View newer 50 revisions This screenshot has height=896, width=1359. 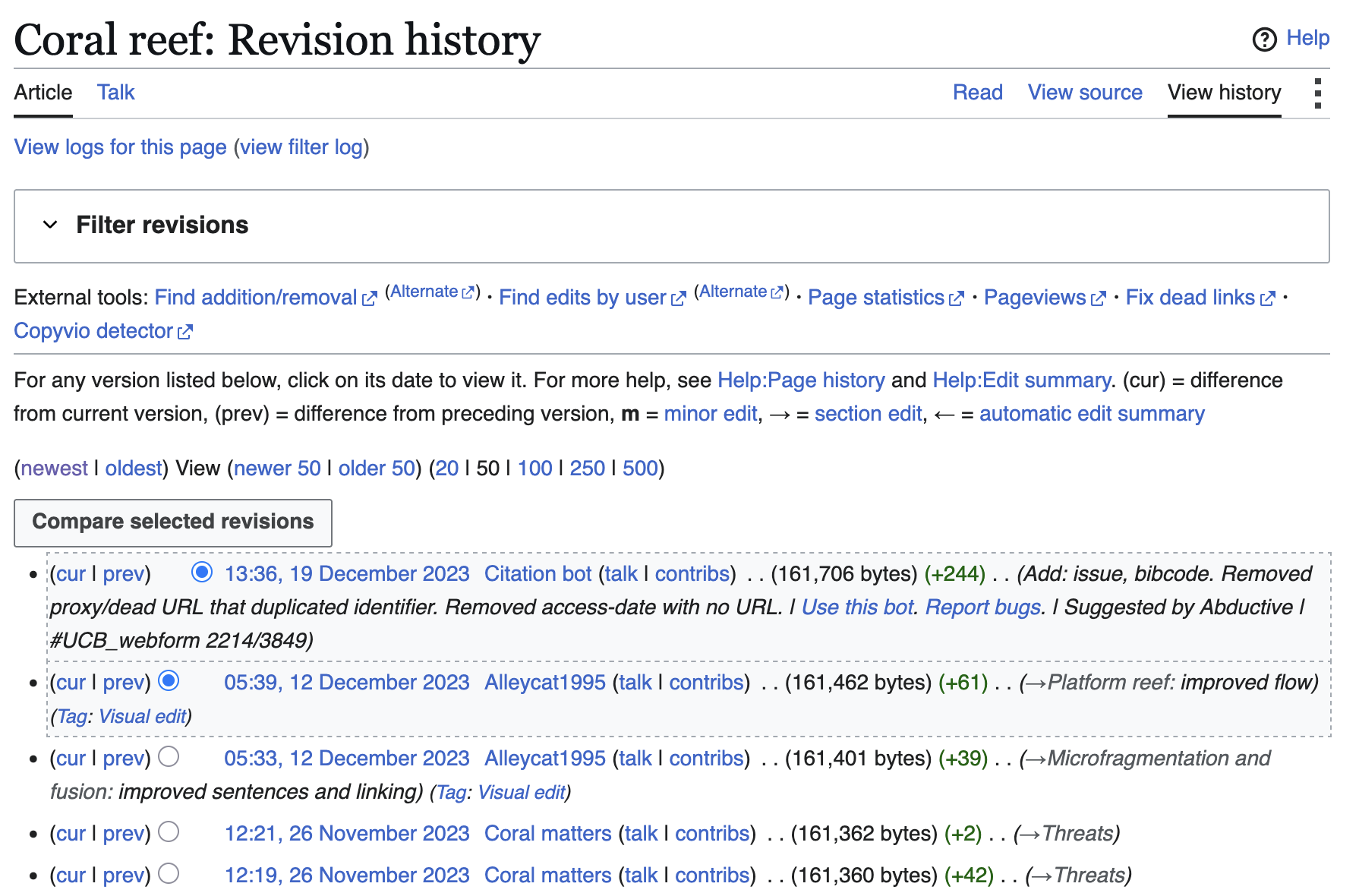(277, 469)
